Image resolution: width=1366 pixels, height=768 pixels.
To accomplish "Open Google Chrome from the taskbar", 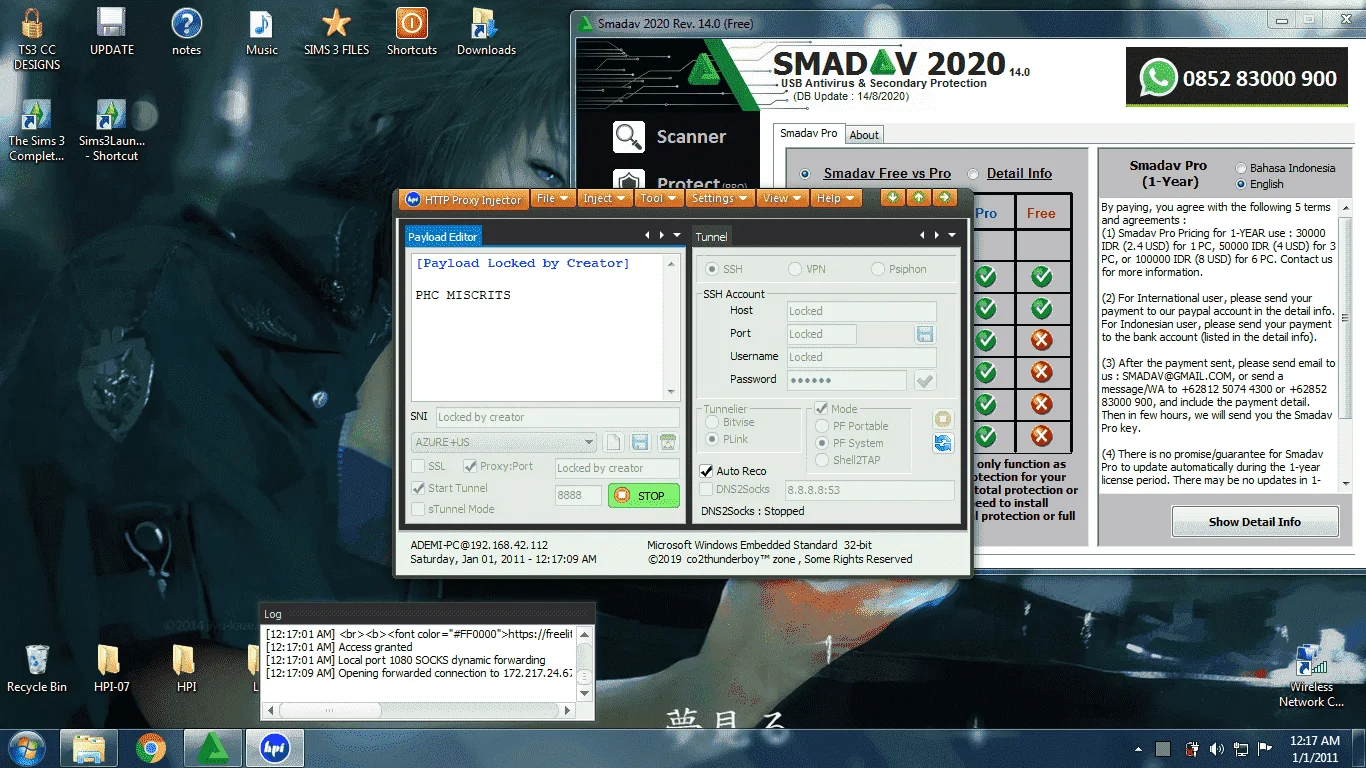I will pyautogui.click(x=152, y=748).
